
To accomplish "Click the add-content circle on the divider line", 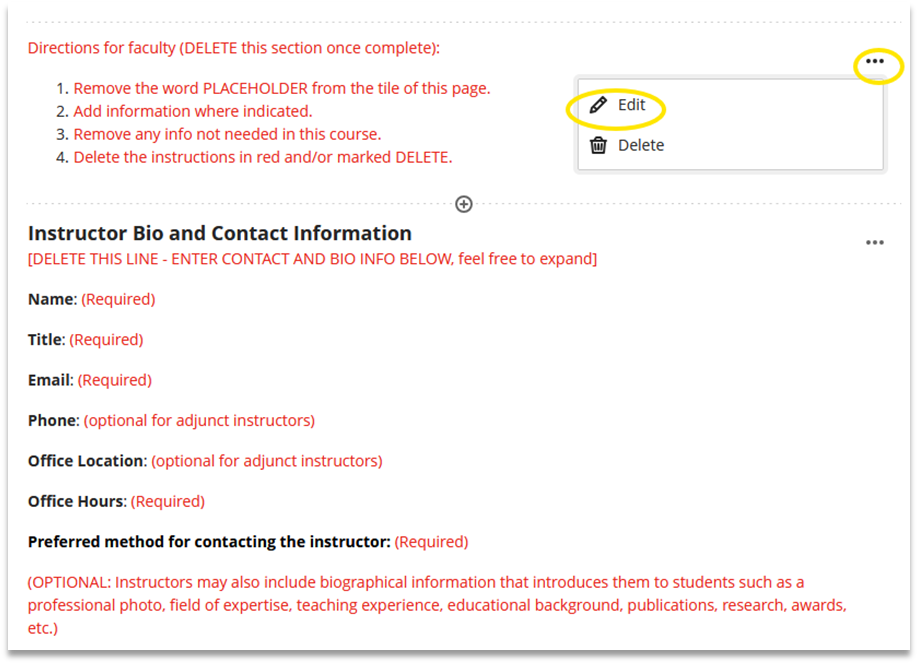I will 463,203.
